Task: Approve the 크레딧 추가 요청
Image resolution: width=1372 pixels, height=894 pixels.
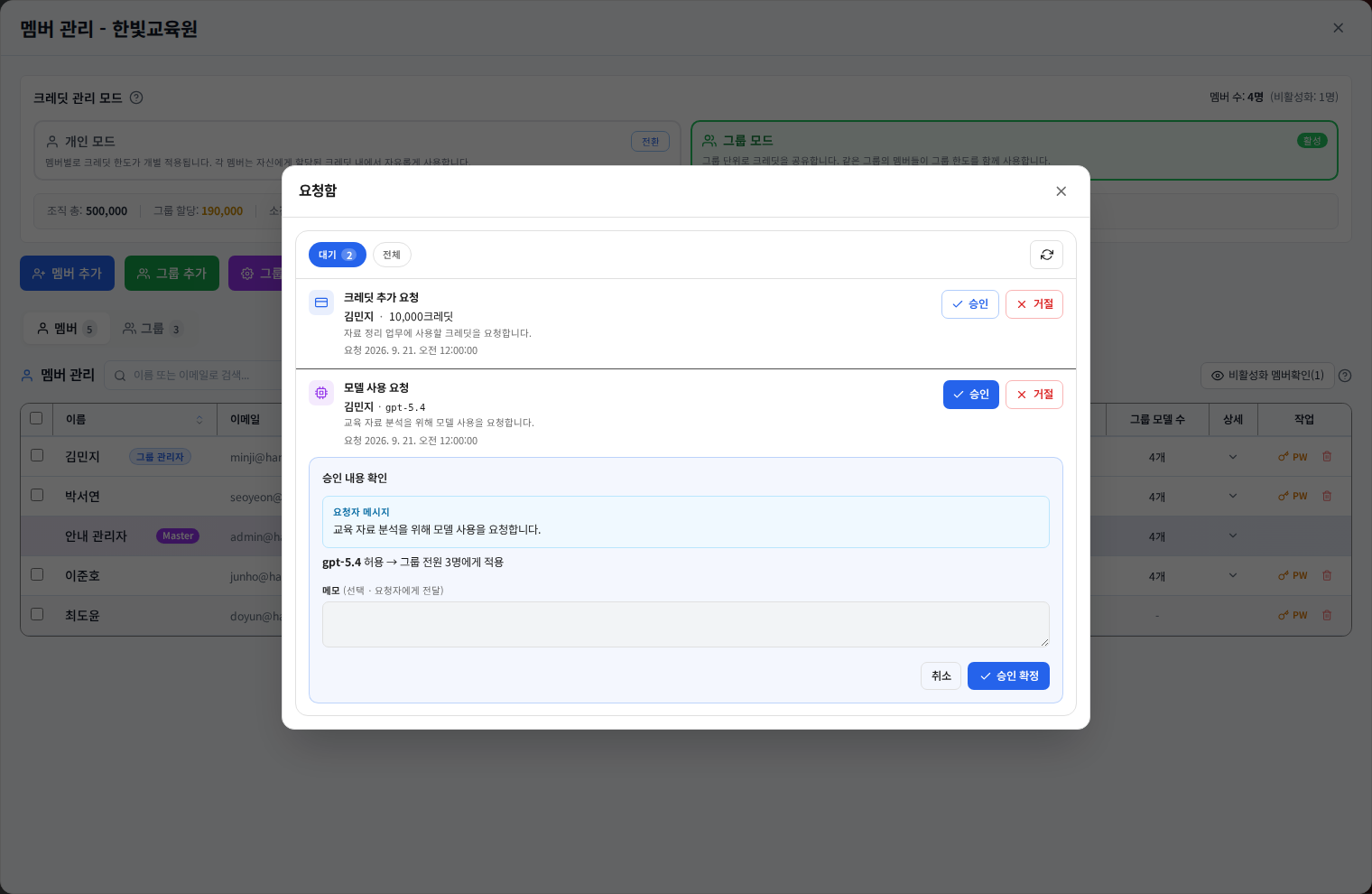Action: (970, 304)
